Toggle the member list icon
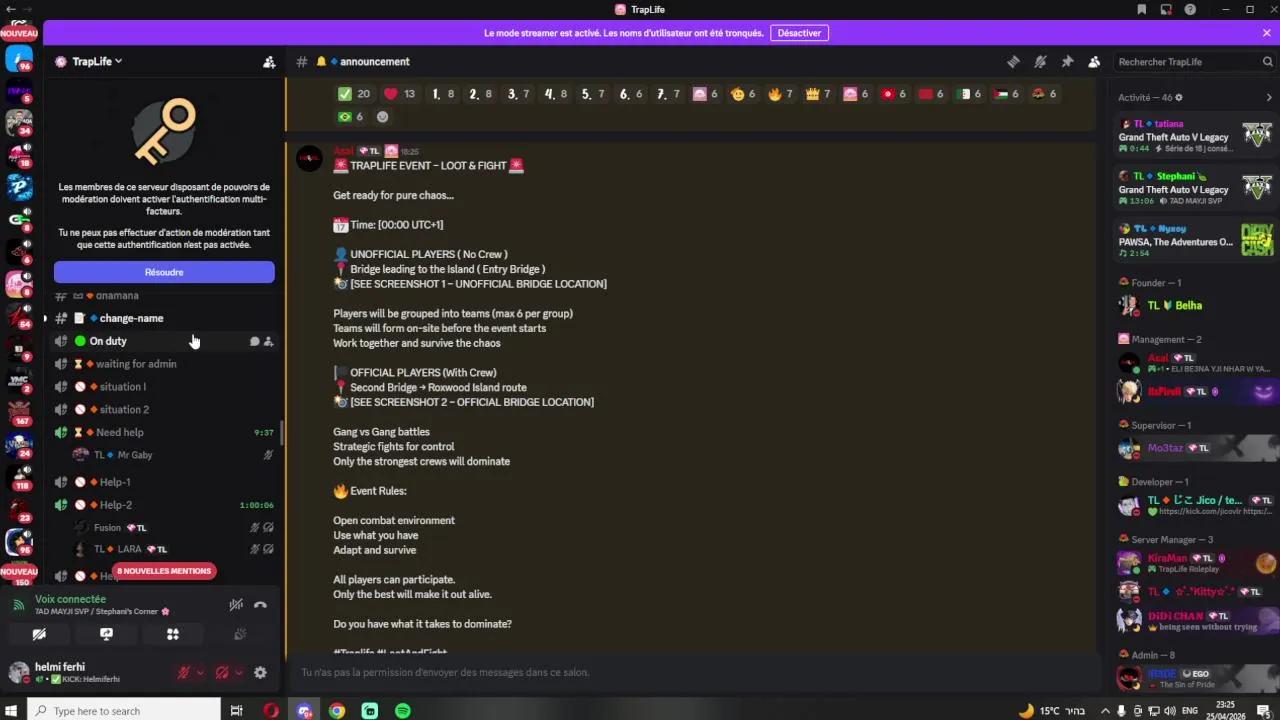 click(1094, 62)
